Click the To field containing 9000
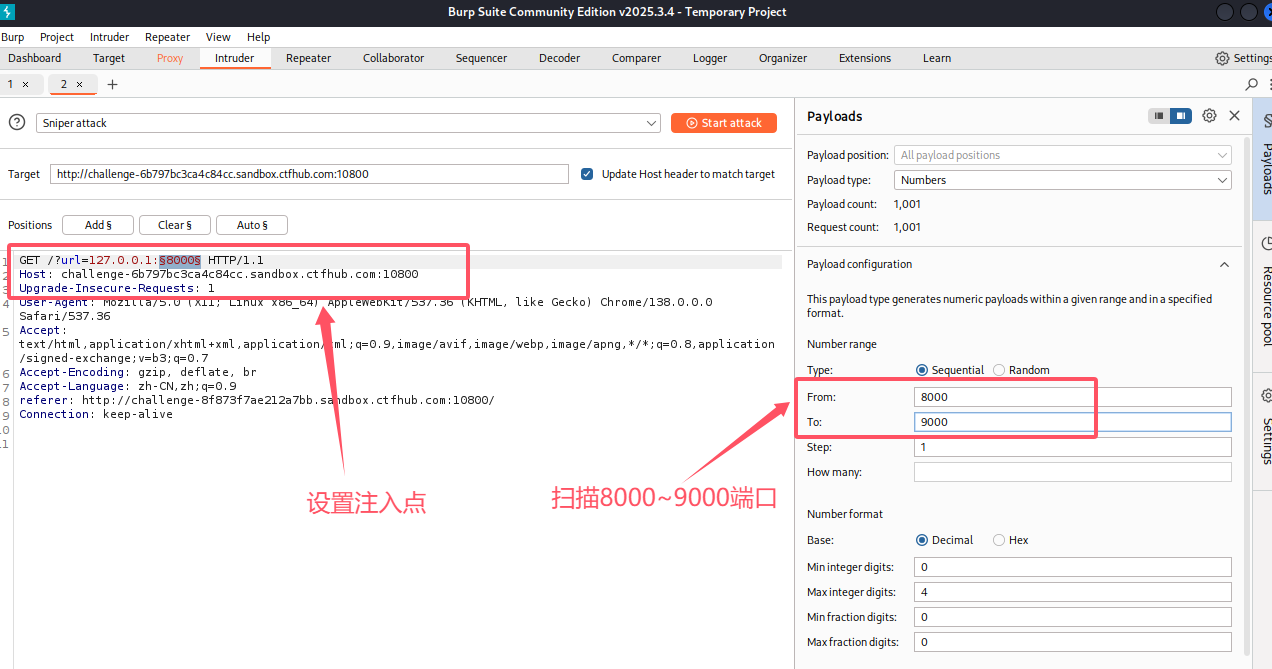 [1073, 422]
